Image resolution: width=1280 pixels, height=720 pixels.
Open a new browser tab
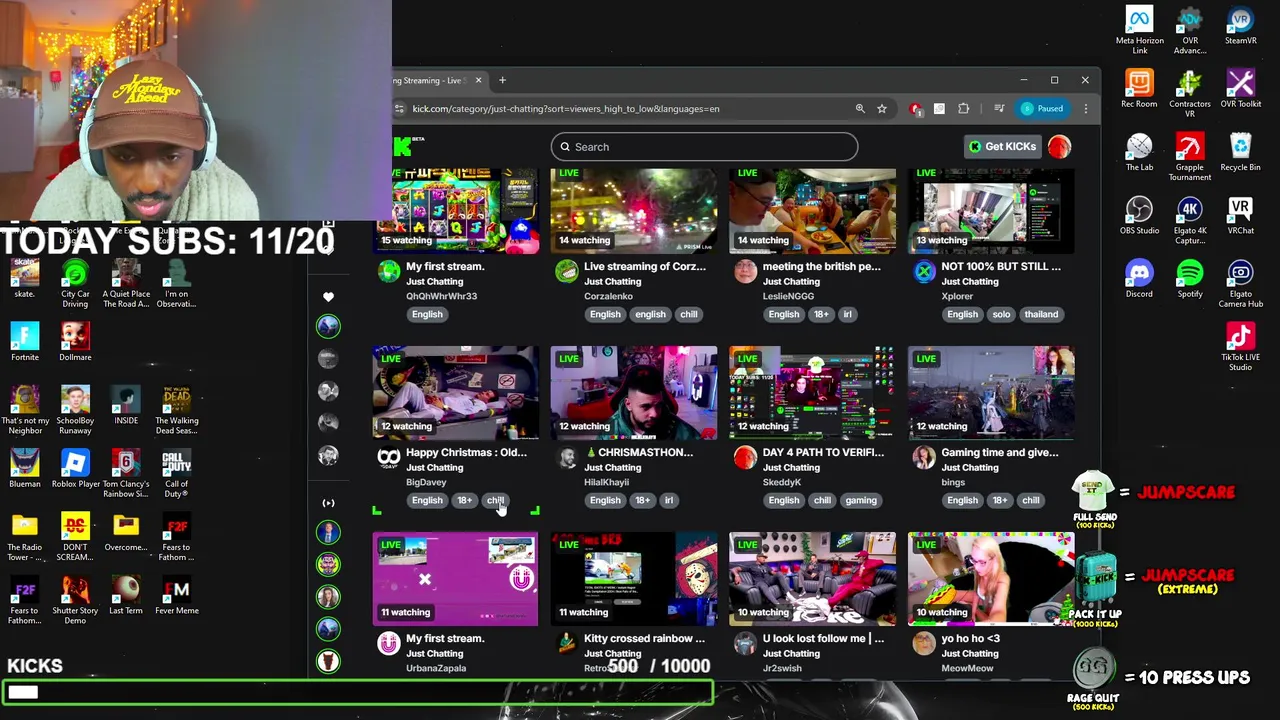[x=502, y=80]
